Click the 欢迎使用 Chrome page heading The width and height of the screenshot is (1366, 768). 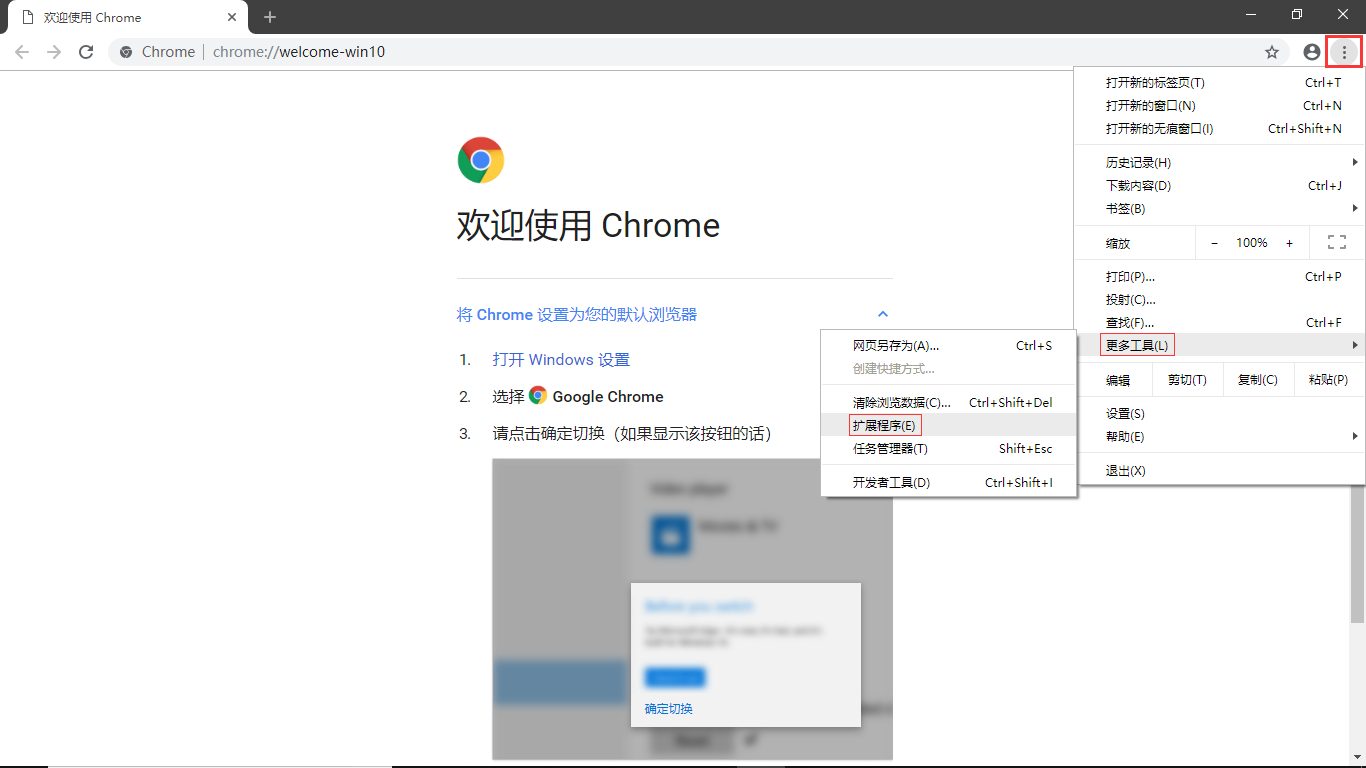pos(588,225)
